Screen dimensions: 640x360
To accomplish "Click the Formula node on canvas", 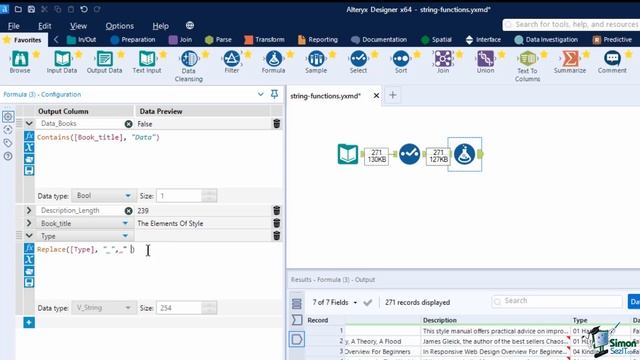I will 464,154.
